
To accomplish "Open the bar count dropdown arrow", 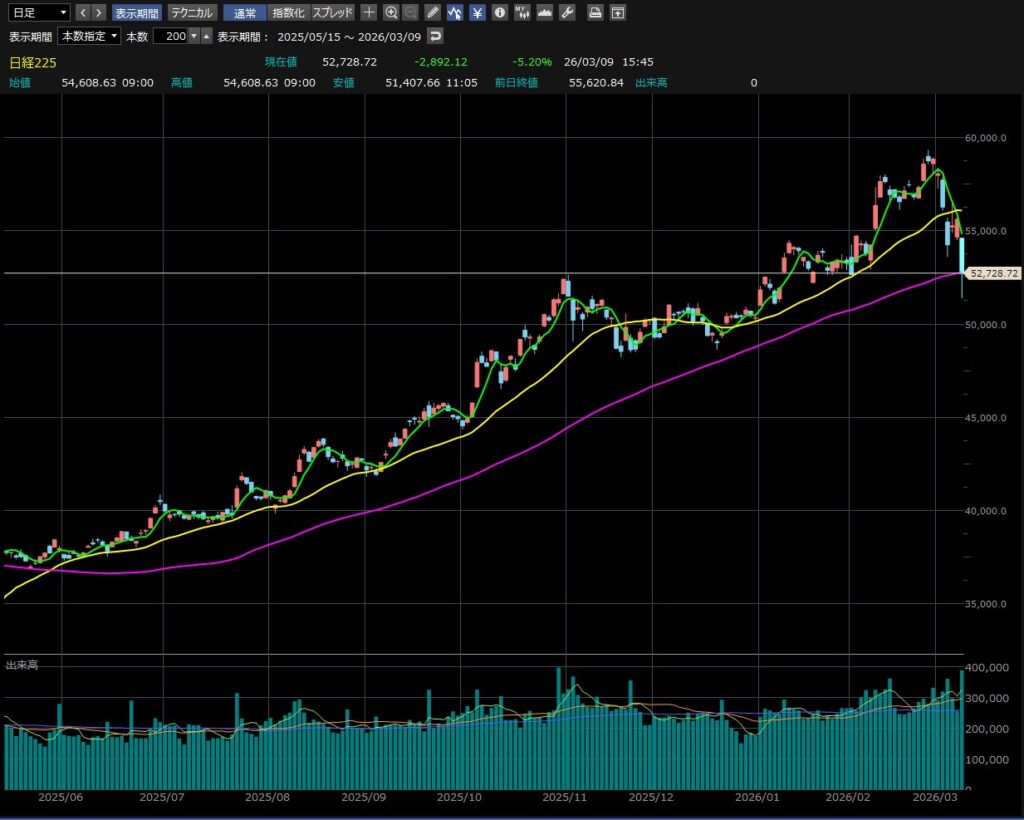I will (194, 36).
